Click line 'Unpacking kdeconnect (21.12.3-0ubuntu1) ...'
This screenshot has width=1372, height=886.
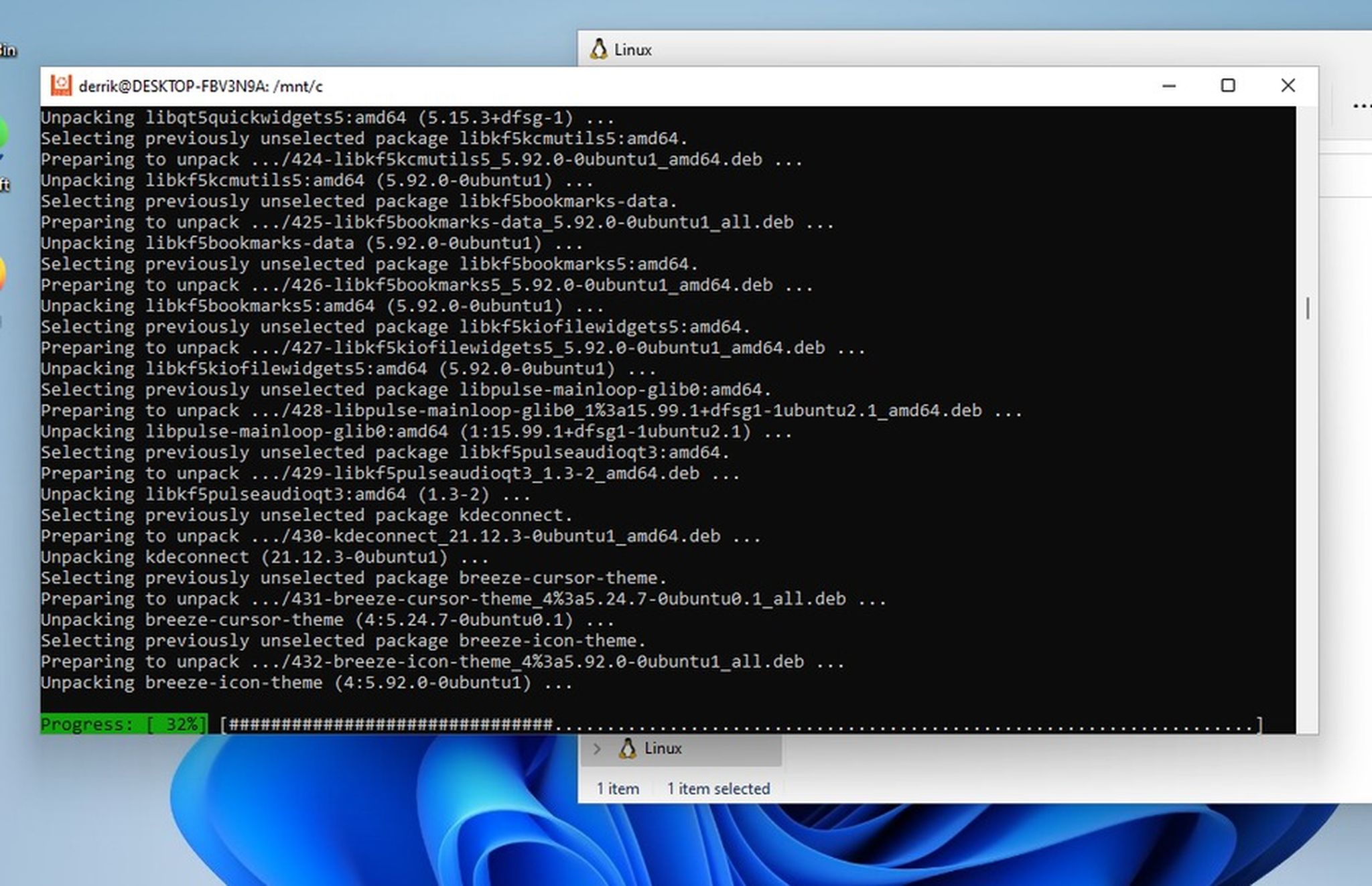pyautogui.click(x=265, y=557)
